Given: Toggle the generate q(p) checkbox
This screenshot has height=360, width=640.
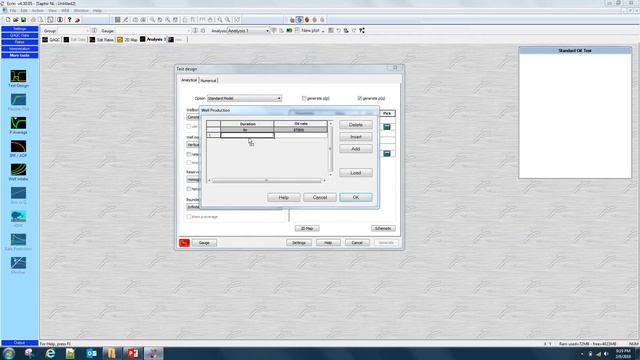Looking at the screenshot, I should tap(304, 98).
